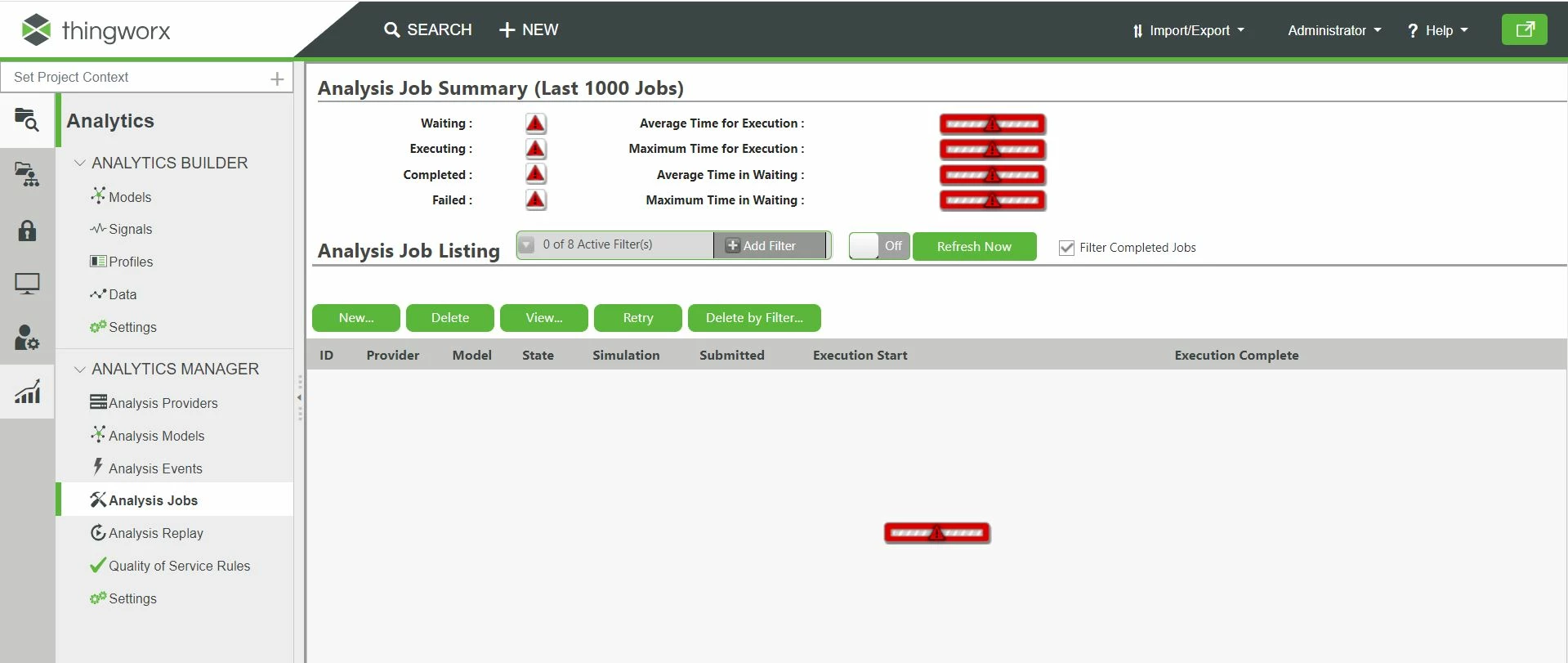
Task: Click the warning icon next to Waiting
Action: (x=535, y=123)
